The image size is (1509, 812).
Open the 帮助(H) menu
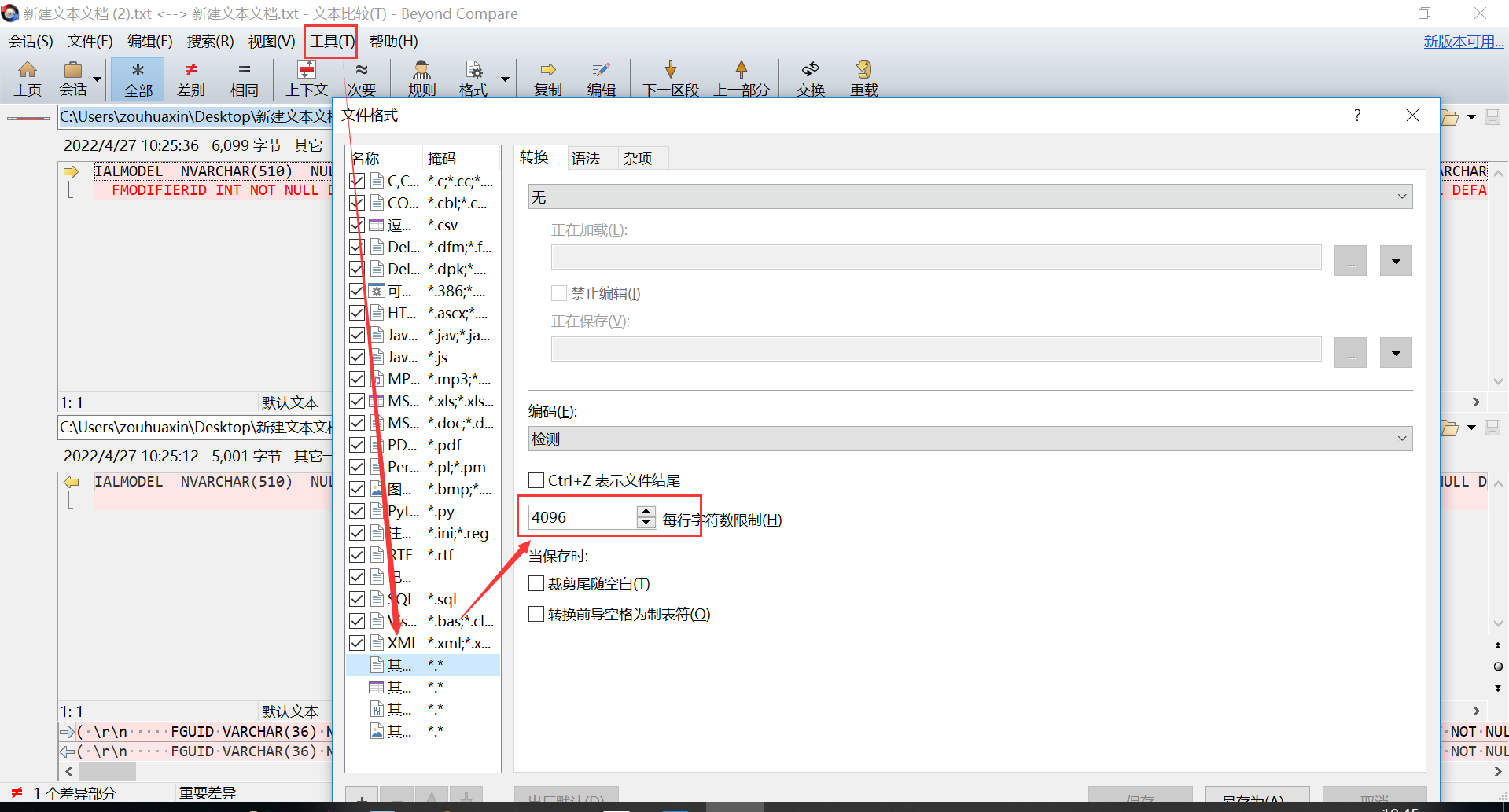point(394,42)
